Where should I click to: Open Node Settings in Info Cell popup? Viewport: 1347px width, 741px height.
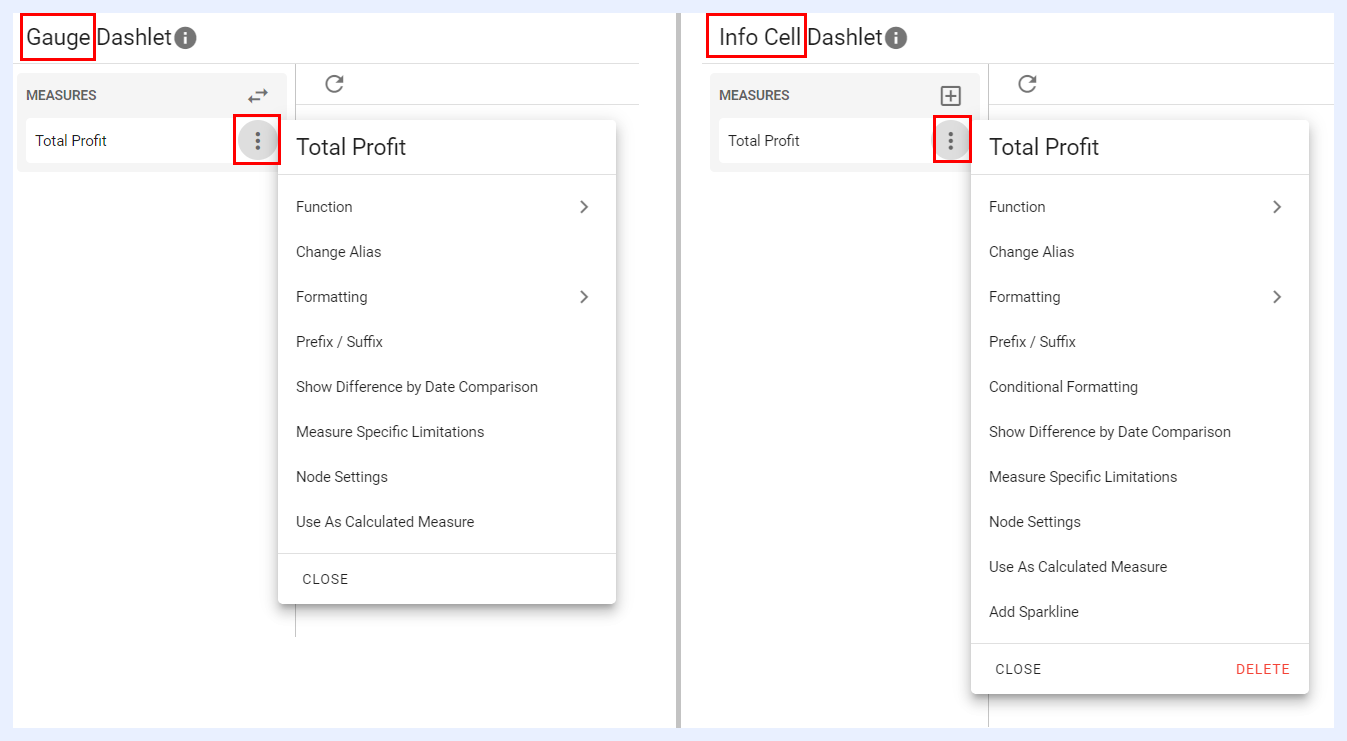tap(1139, 522)
